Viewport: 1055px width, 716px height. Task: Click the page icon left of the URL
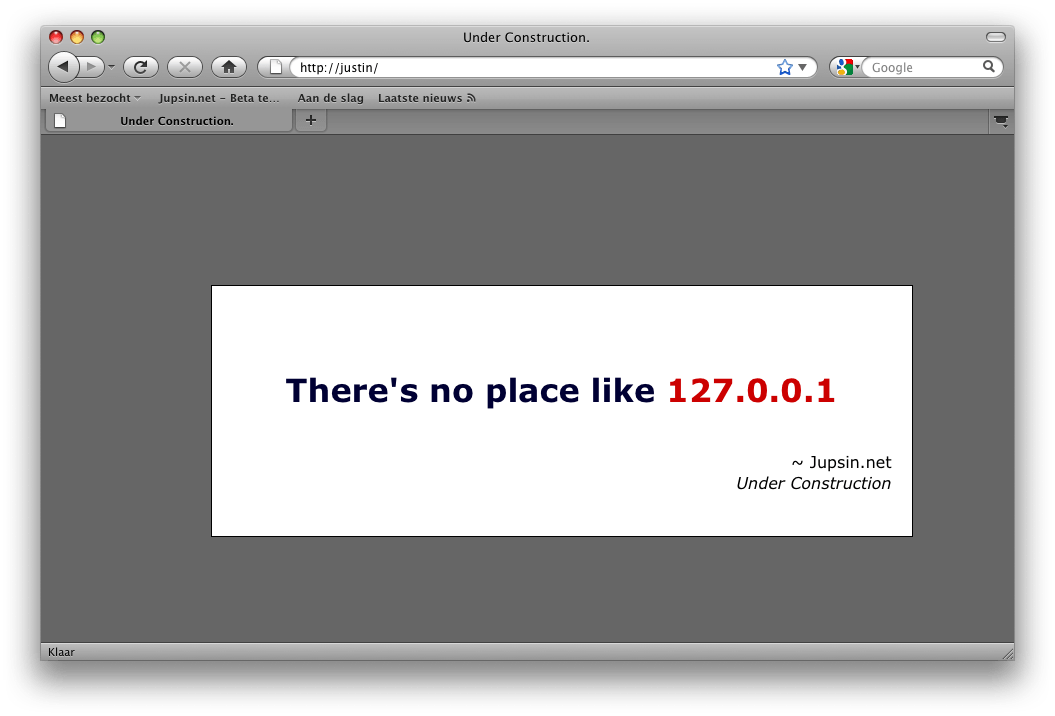pos(276,67)
